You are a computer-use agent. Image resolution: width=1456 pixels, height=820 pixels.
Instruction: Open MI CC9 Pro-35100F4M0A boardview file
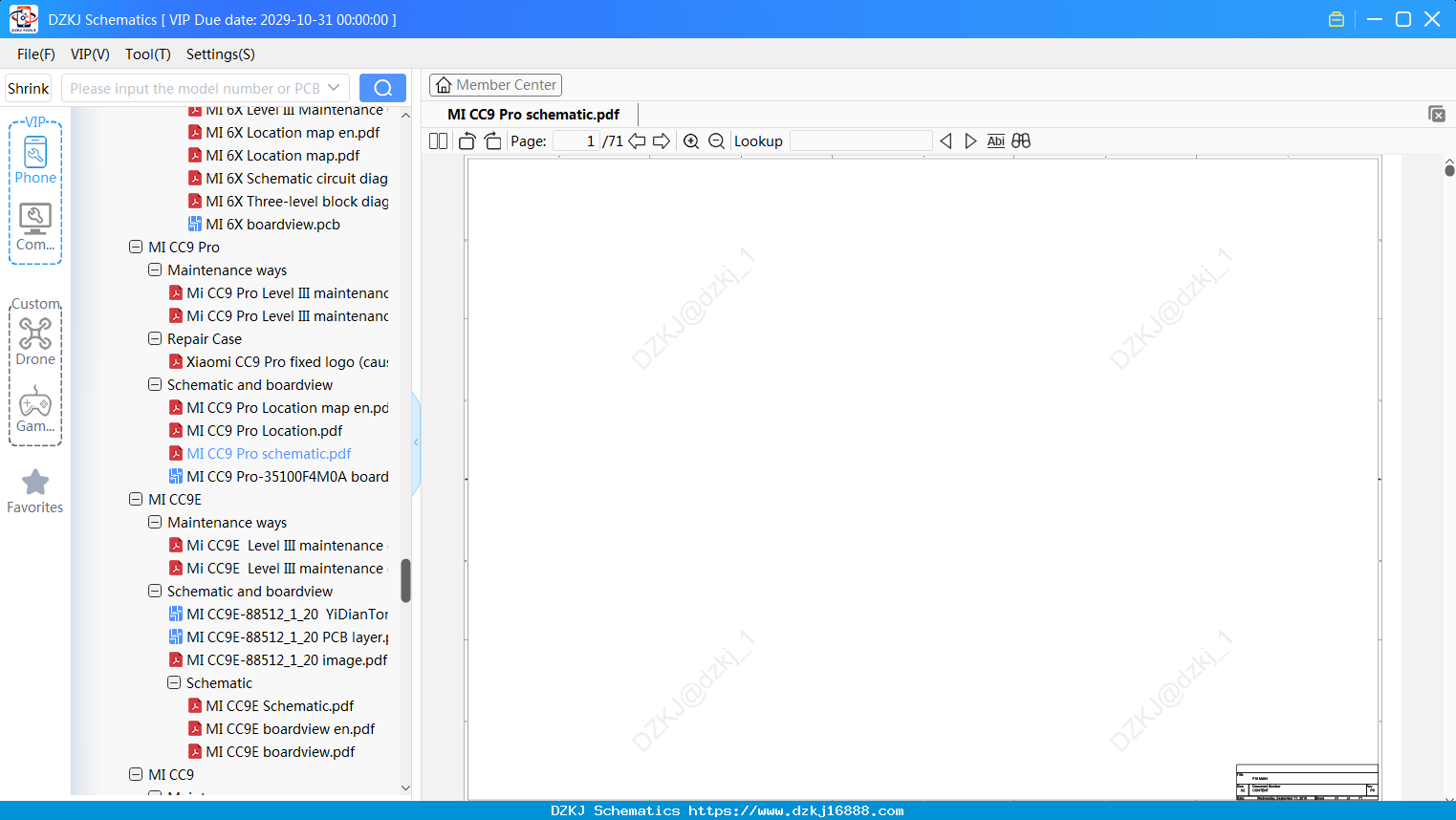point(278,477)
